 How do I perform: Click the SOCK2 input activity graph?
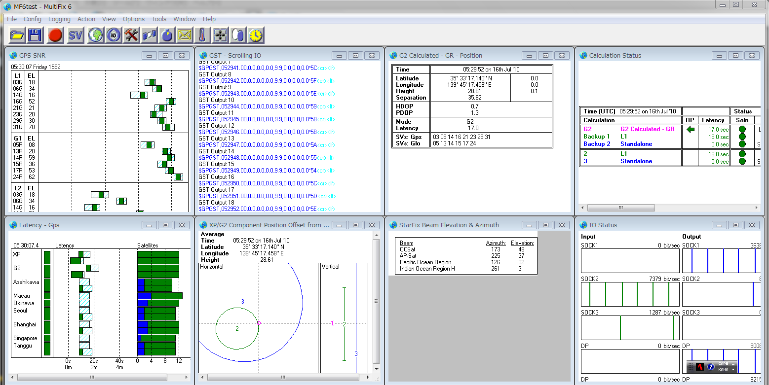630,295
